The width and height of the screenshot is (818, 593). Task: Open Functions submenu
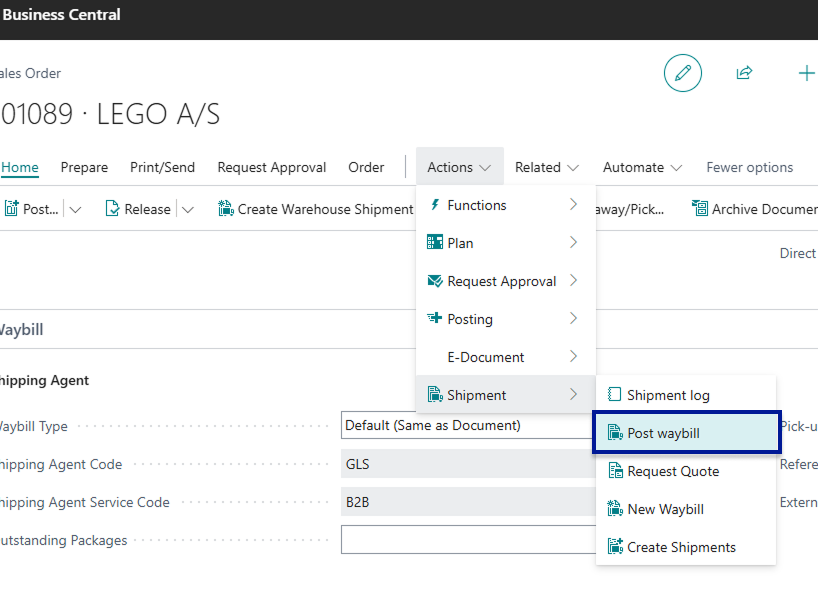click(x=506, y=205)
